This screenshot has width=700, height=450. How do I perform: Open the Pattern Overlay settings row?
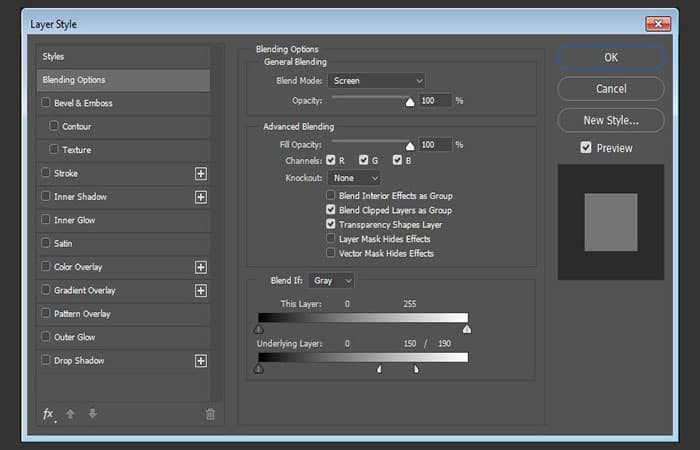point(123,314)
